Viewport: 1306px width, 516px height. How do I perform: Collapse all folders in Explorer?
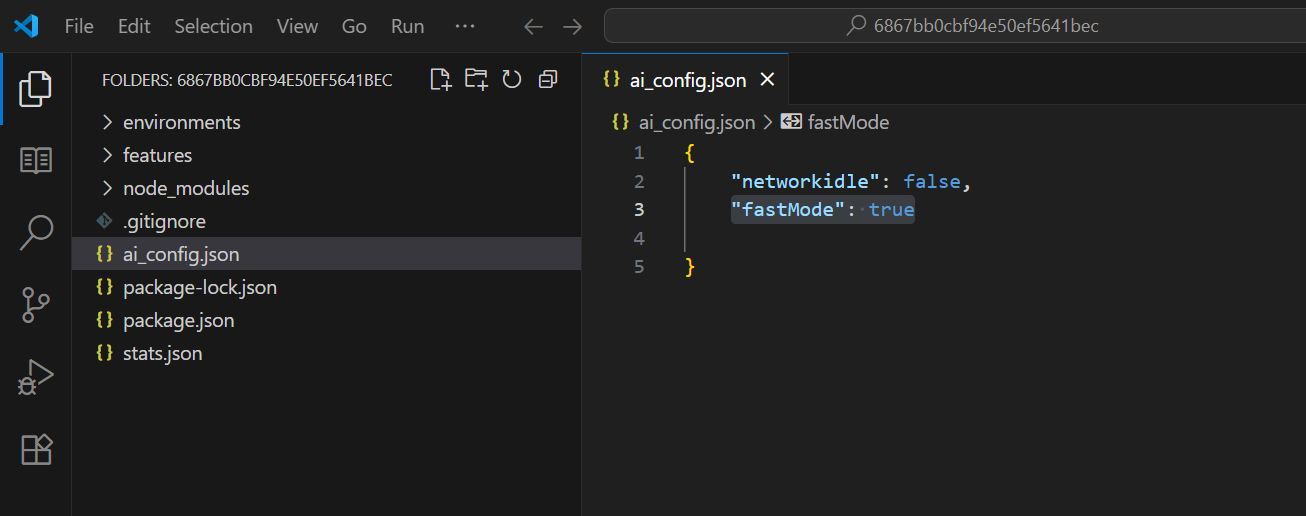point(547,80)
